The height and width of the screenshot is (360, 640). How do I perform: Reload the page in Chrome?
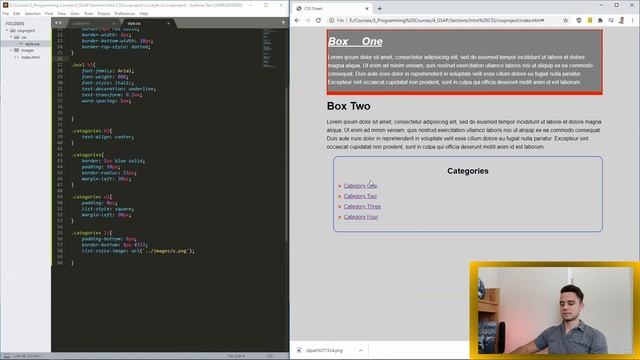tap(318, 20)
